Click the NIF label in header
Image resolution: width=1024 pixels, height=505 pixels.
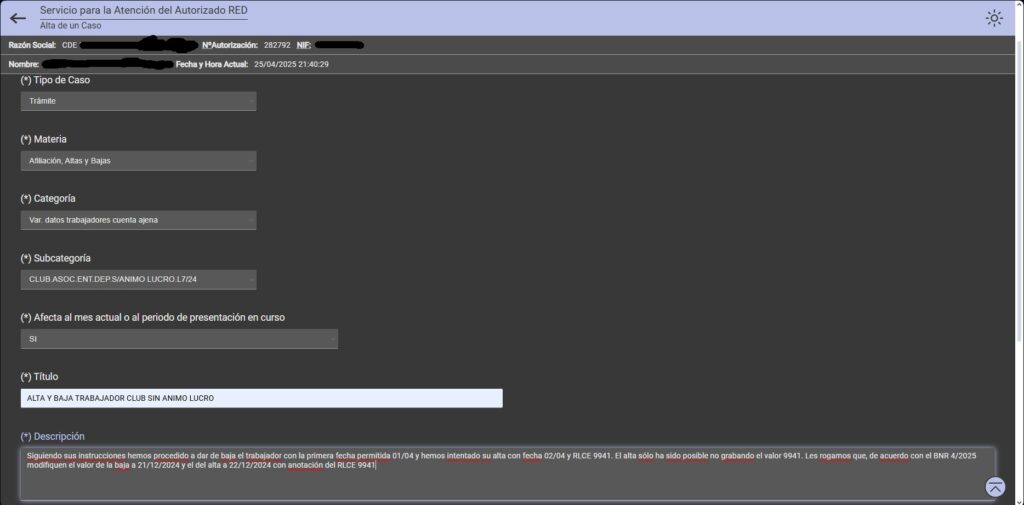coord(304,45)
